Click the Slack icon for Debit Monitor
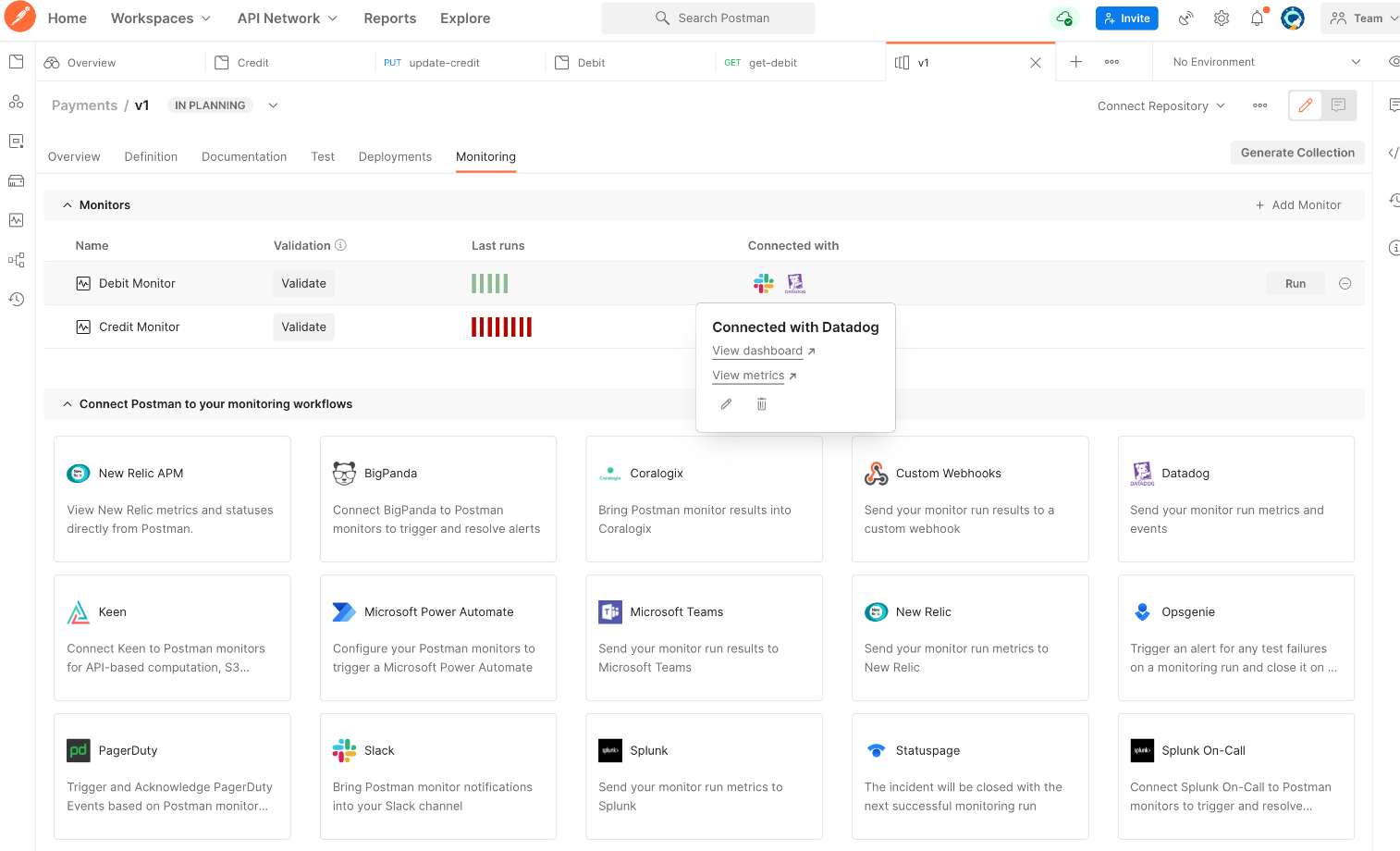The width and height of the screenshot is (1400, 851). 763,283
